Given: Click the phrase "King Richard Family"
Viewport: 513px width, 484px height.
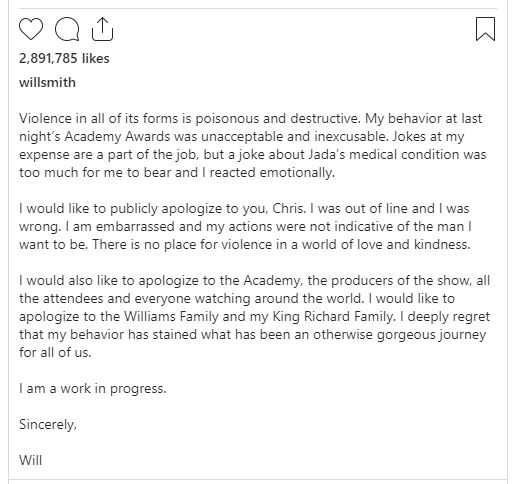Looking at the screenshot, I should 333,316.
